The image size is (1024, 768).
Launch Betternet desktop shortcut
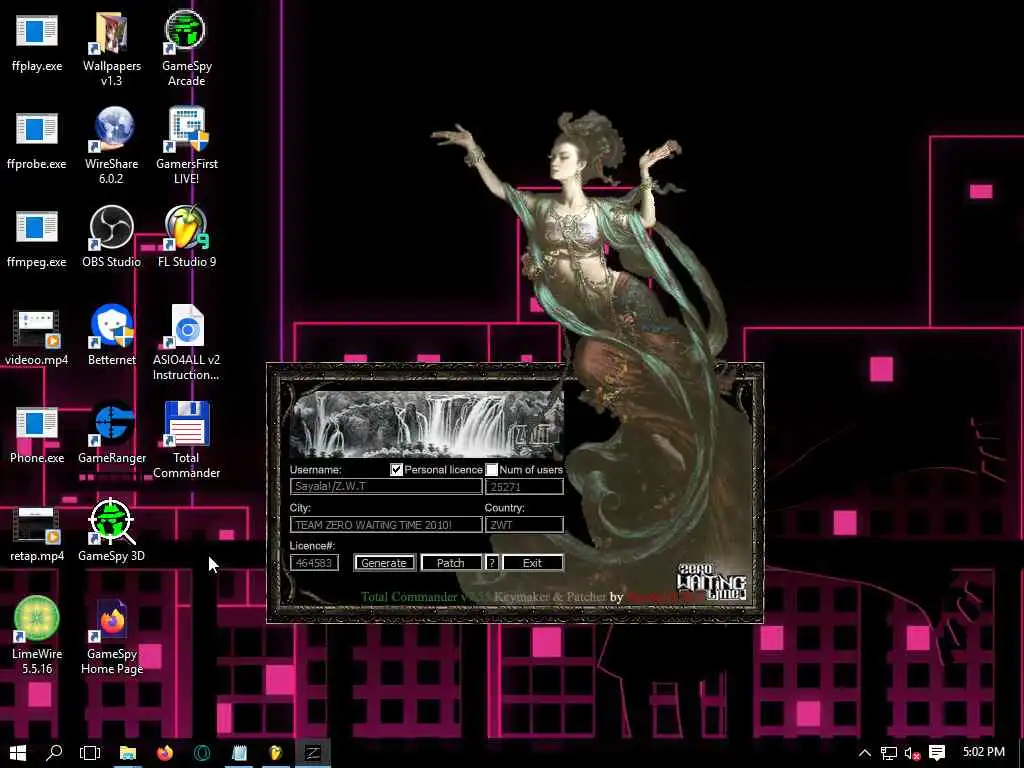112,335
